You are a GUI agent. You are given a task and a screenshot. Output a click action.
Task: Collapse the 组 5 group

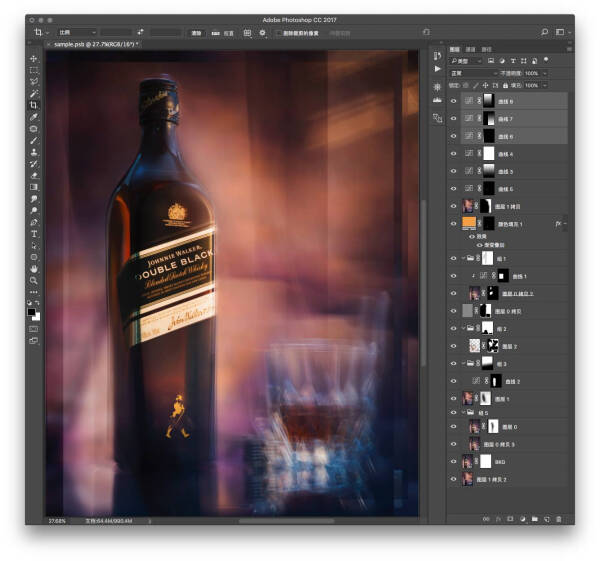[464, 413]
